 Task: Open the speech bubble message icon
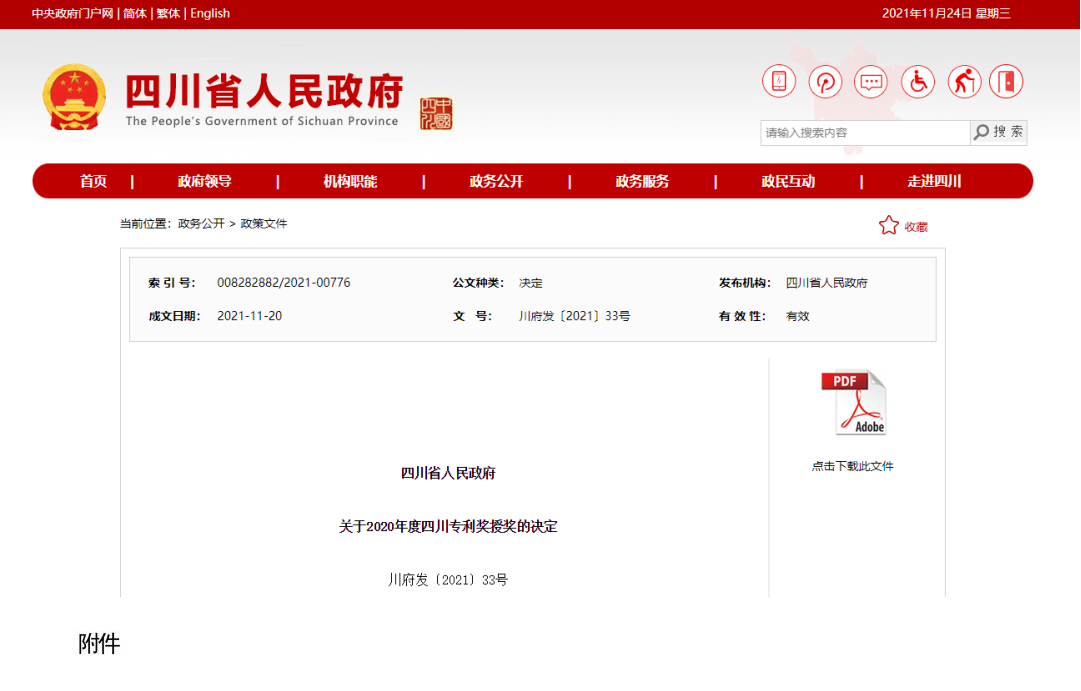pos(871,81)
